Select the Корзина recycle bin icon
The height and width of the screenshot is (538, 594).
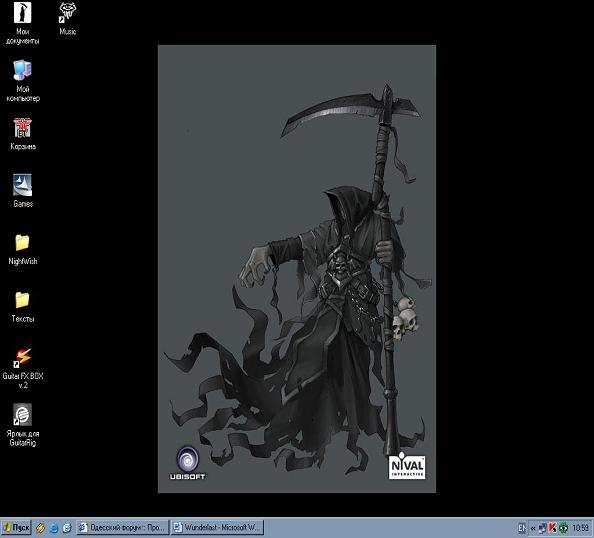tap(22, 128)
